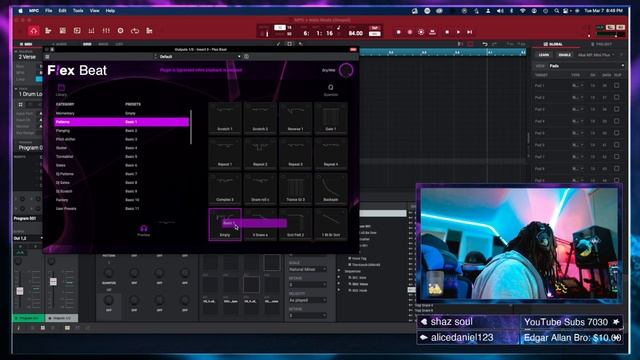Open the MPC Home view icon
The height and width of the screenshot is (360, 640).
tap(33, 31)
